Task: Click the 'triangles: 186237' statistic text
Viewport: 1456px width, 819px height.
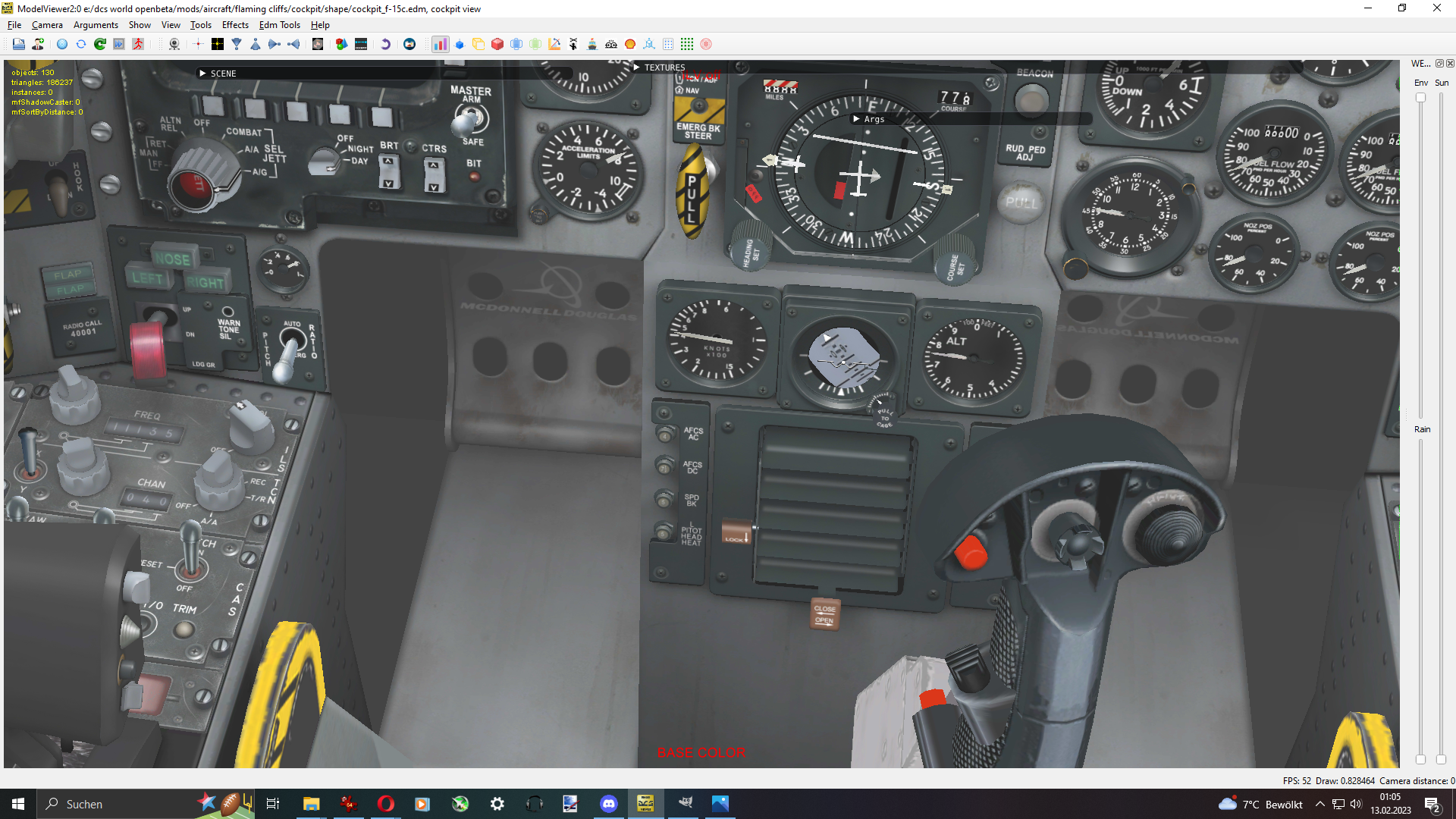Action: point(42,83)
